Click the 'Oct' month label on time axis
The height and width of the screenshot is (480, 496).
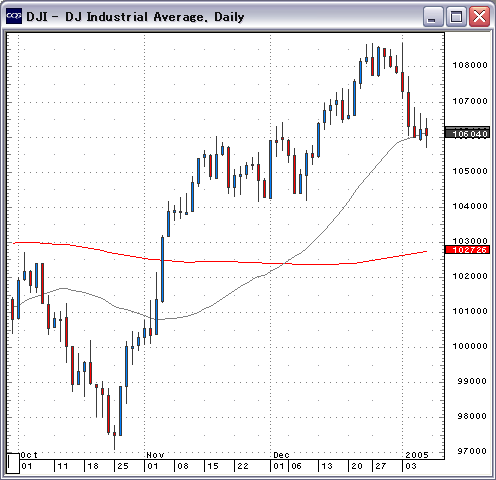tap(29, 455)
